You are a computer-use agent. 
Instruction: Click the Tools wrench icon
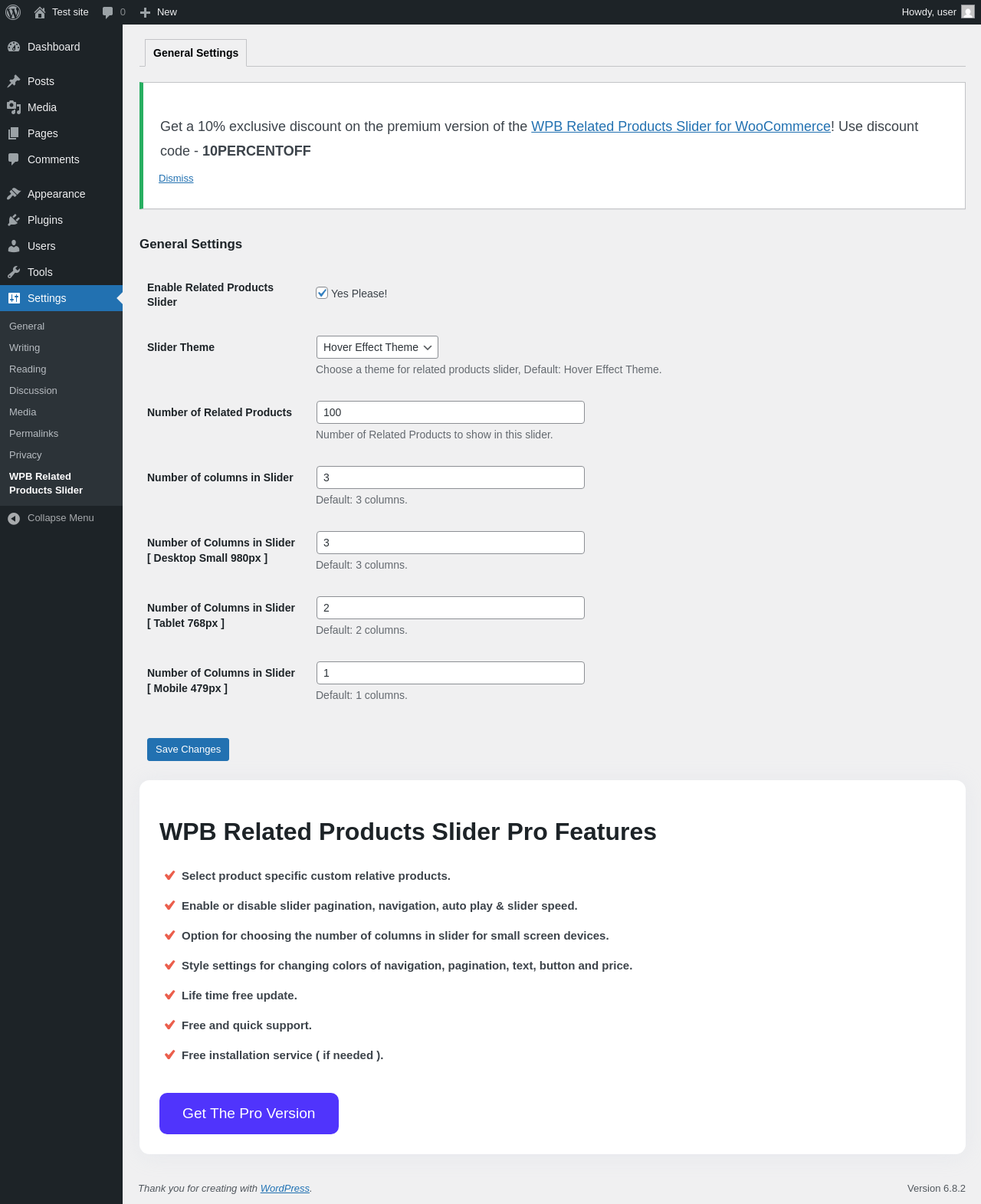coord(14,272)
